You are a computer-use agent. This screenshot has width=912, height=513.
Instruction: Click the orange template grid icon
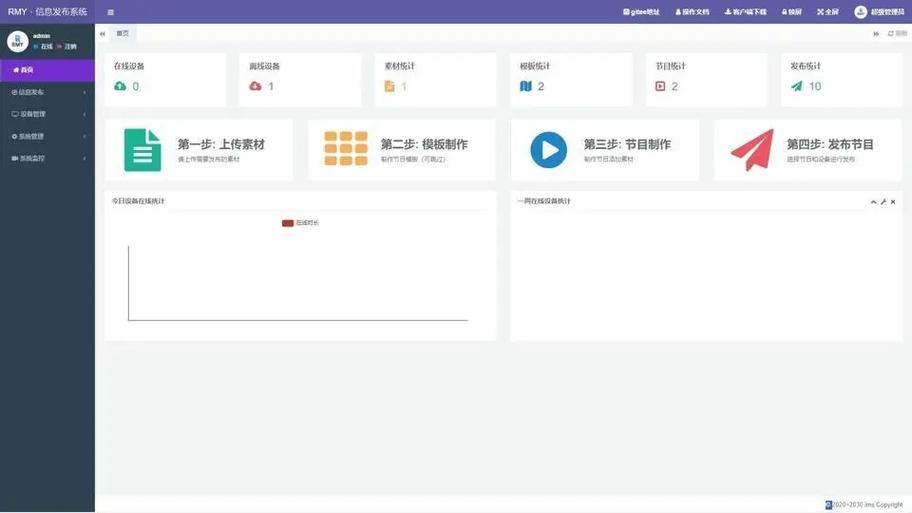click(345, 150)
